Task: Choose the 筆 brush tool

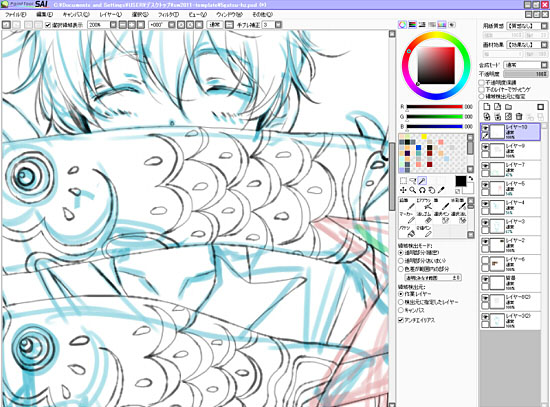Action: (441, 204)
